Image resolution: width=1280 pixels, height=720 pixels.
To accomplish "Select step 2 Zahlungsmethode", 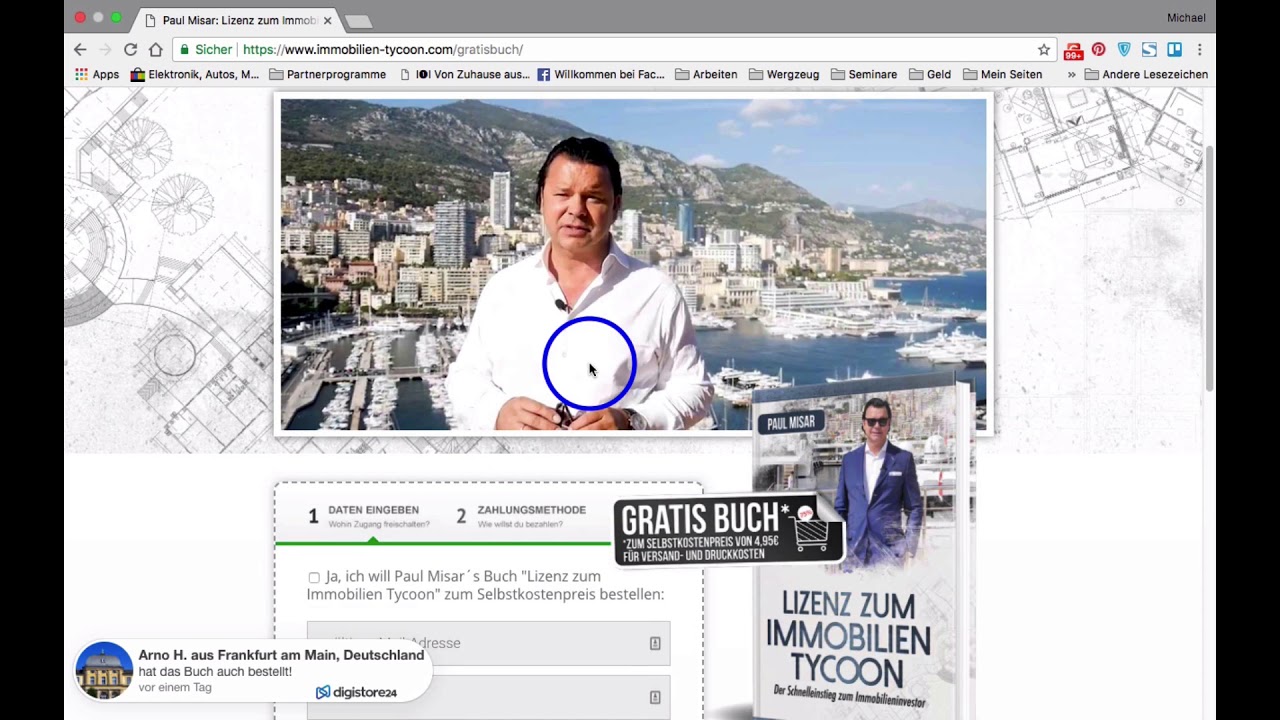I will [x=521, y=516].
